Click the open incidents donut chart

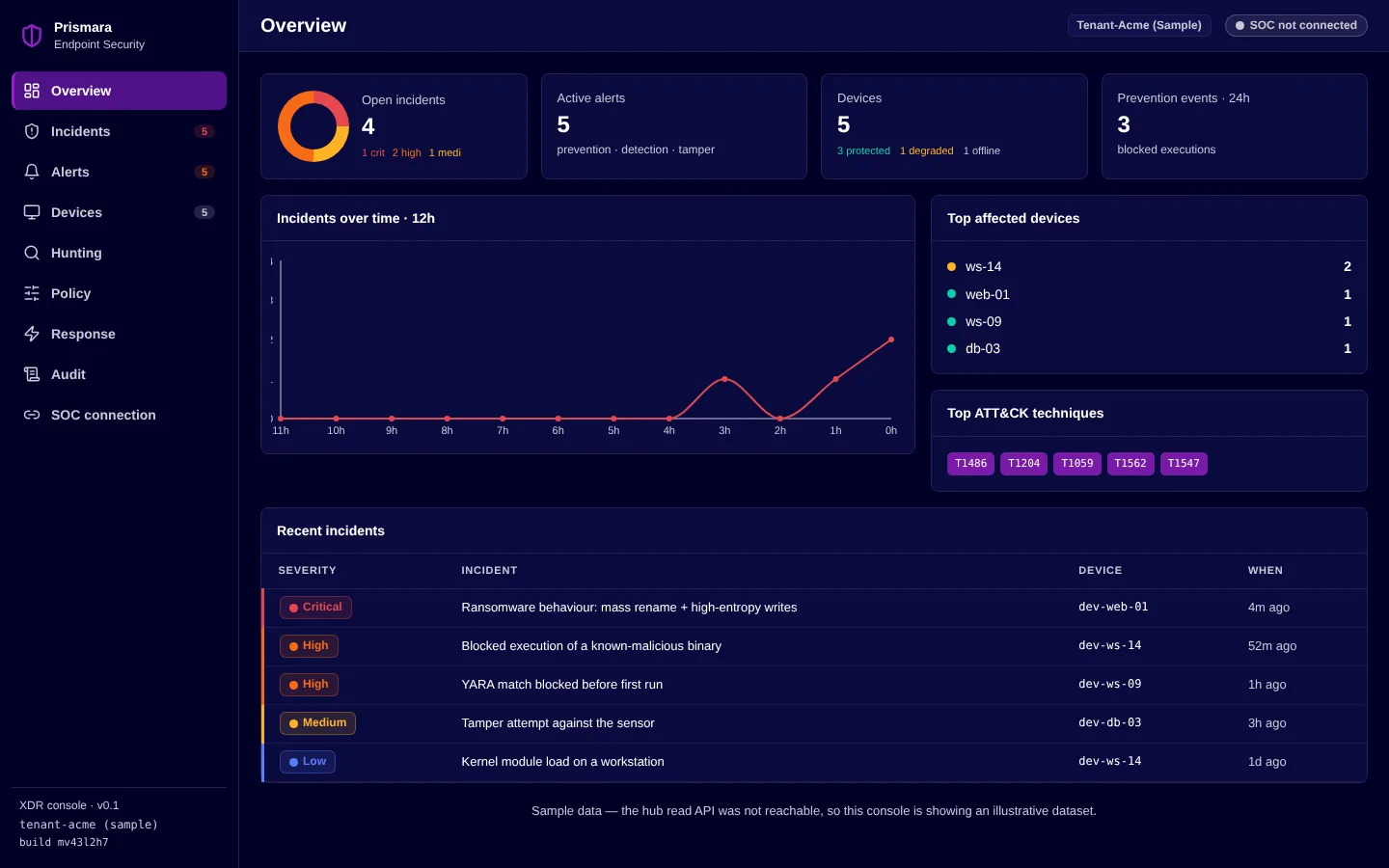313,126
